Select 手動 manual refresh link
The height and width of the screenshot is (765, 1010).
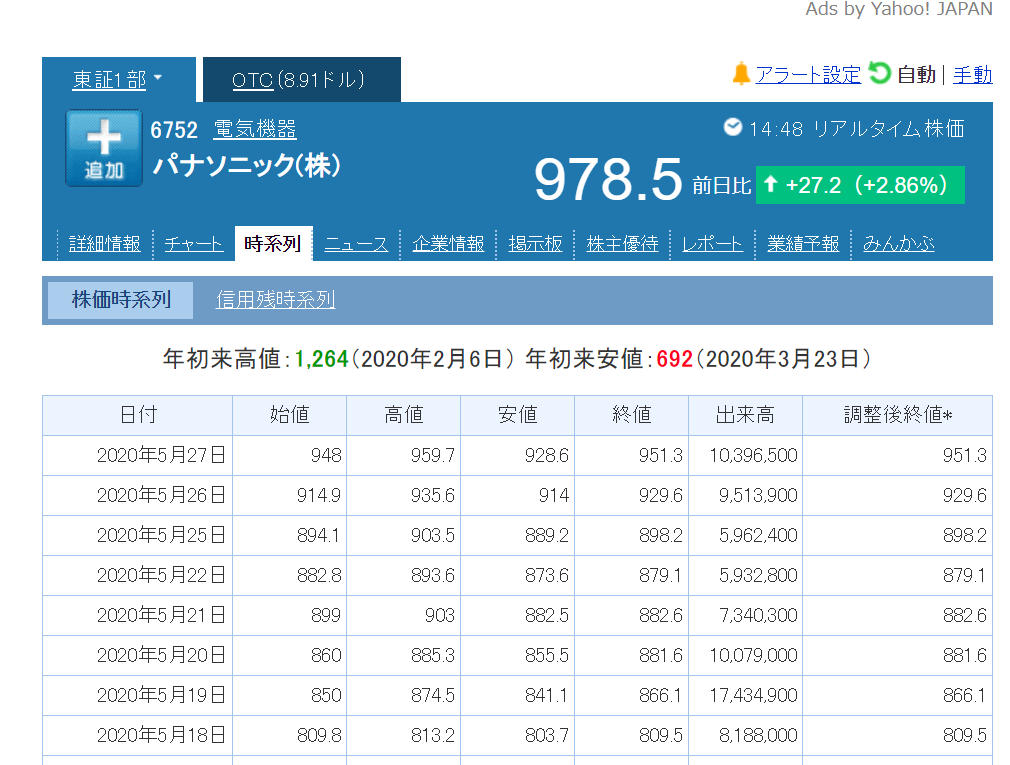(x=973, y=75)
